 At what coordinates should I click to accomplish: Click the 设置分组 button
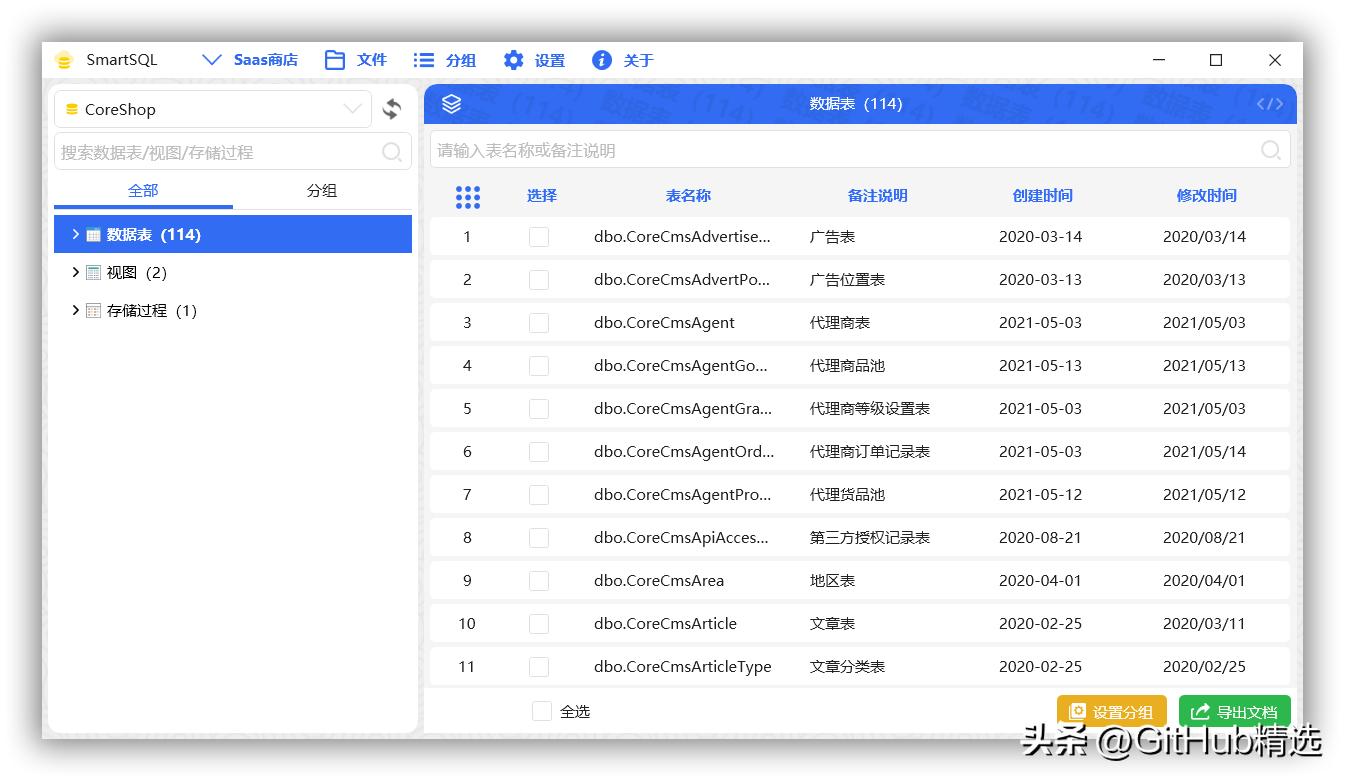pos(1112,711)
